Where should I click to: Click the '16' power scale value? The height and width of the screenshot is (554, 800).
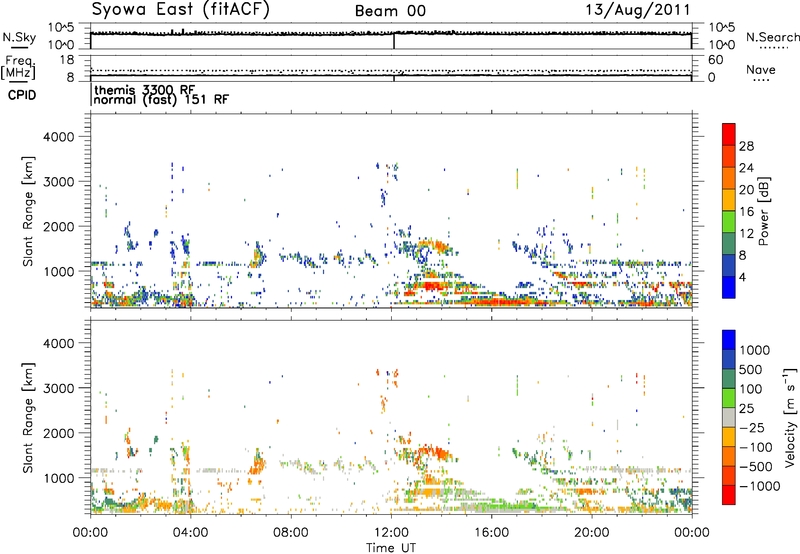(746, 212)
